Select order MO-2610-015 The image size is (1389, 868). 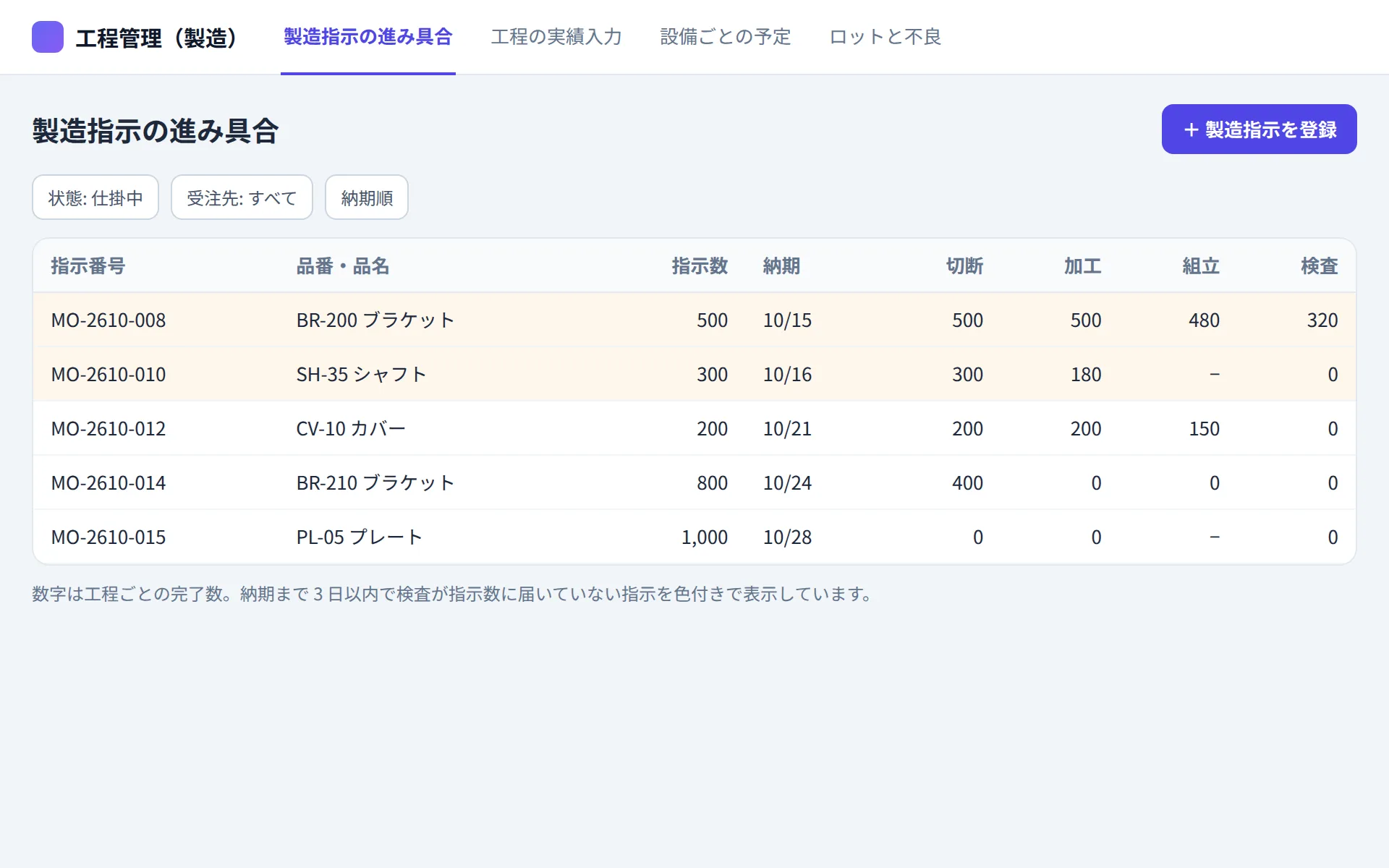[109, 537]
